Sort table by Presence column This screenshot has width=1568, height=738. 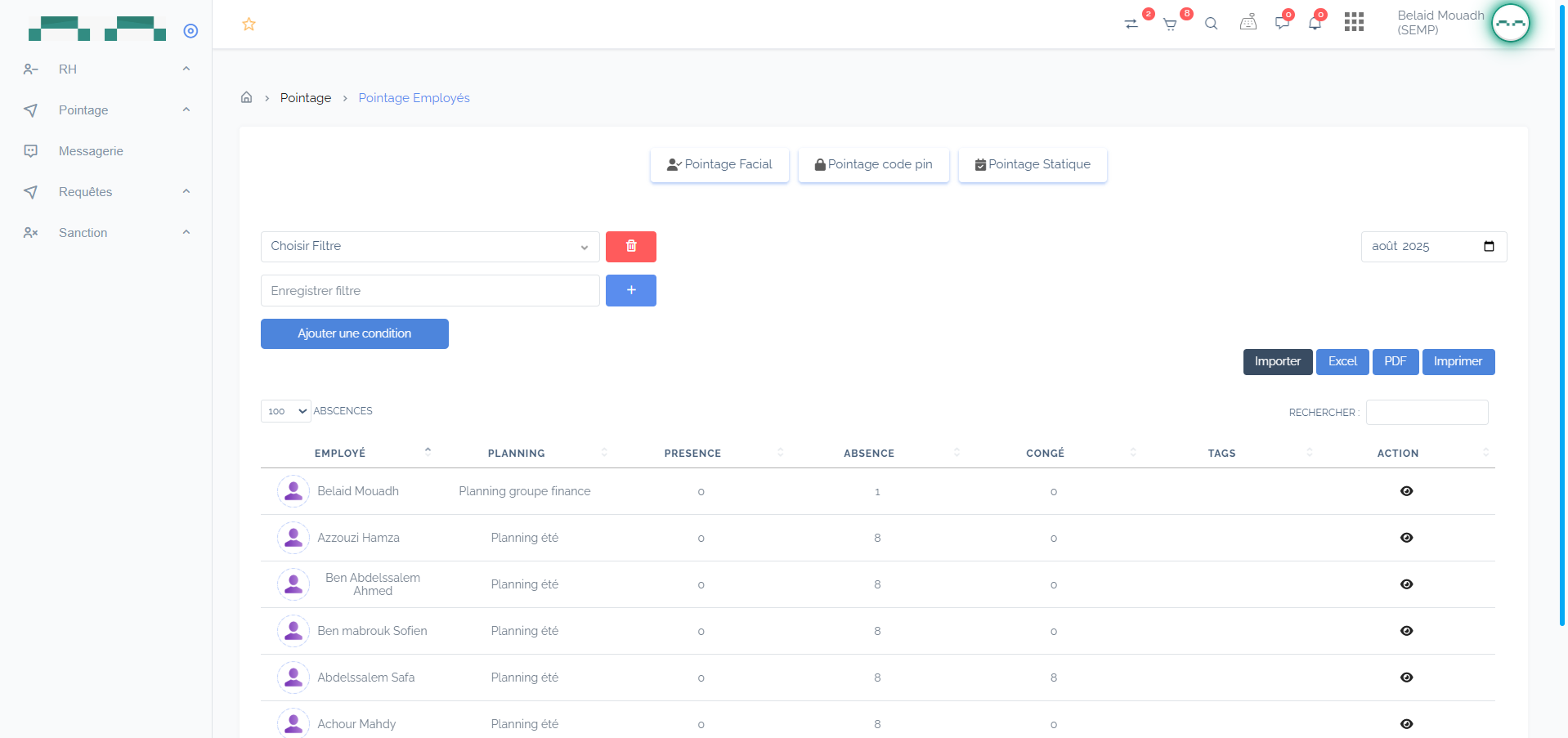[x=701, y=453]
